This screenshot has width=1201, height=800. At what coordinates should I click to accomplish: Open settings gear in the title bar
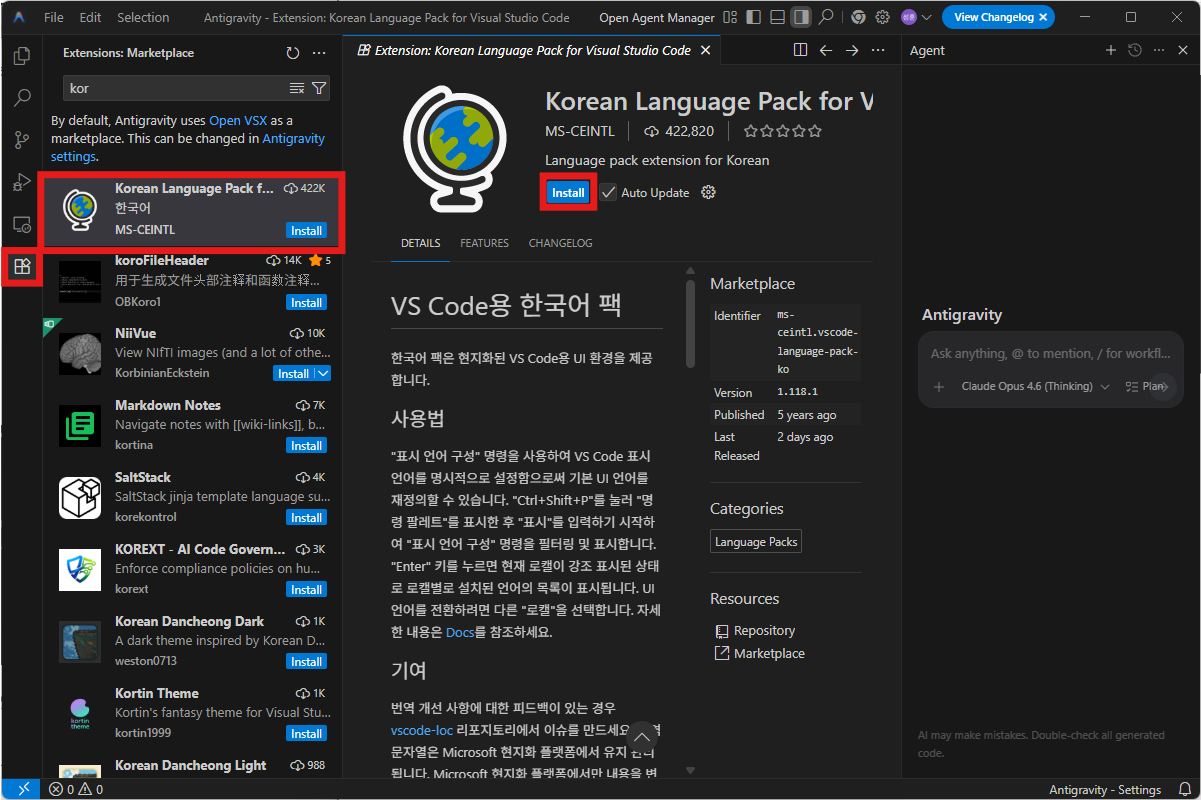click(x=883, y=18)
